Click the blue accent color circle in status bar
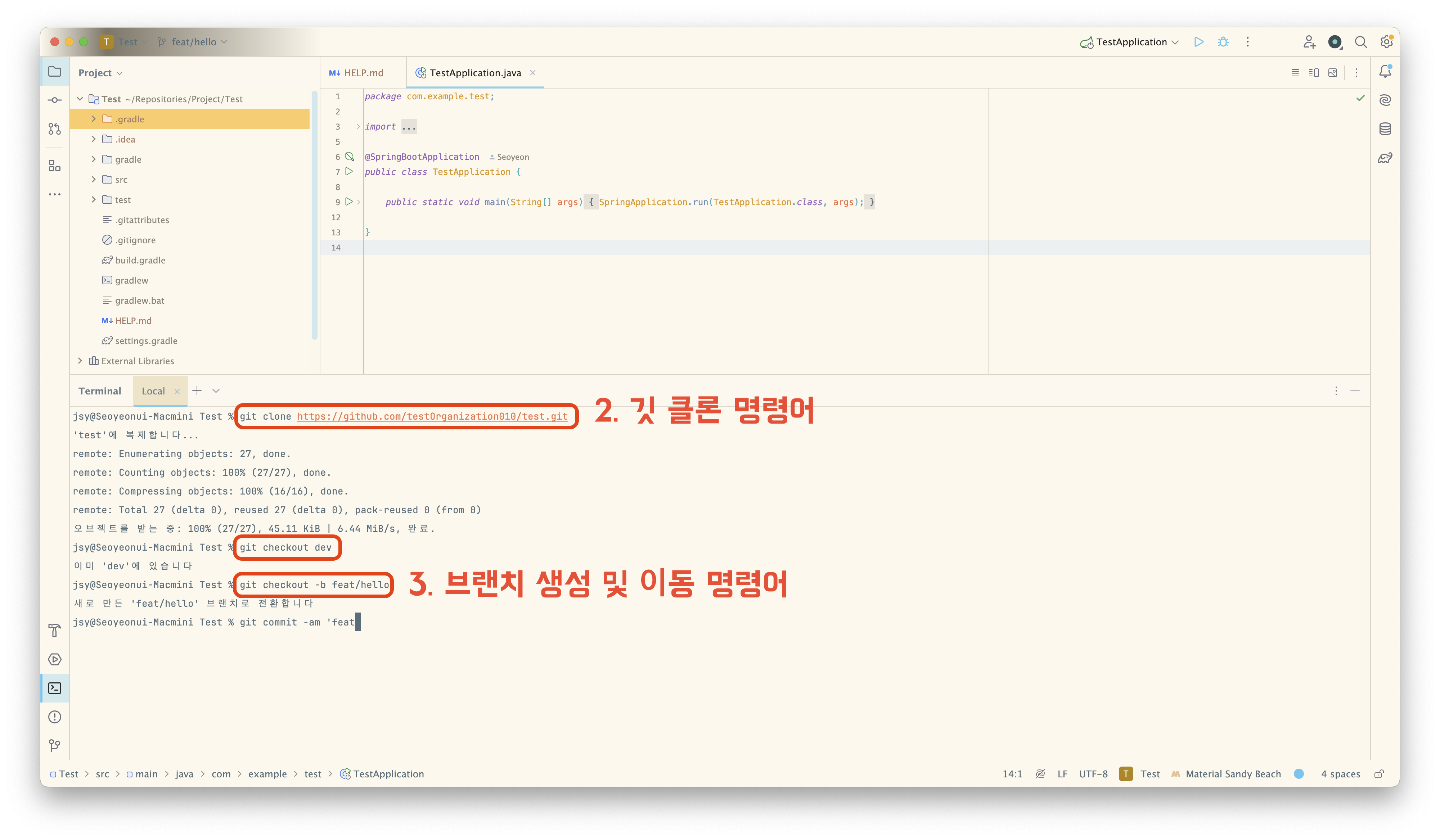Screen dimensions: 1440x840 1299,774
